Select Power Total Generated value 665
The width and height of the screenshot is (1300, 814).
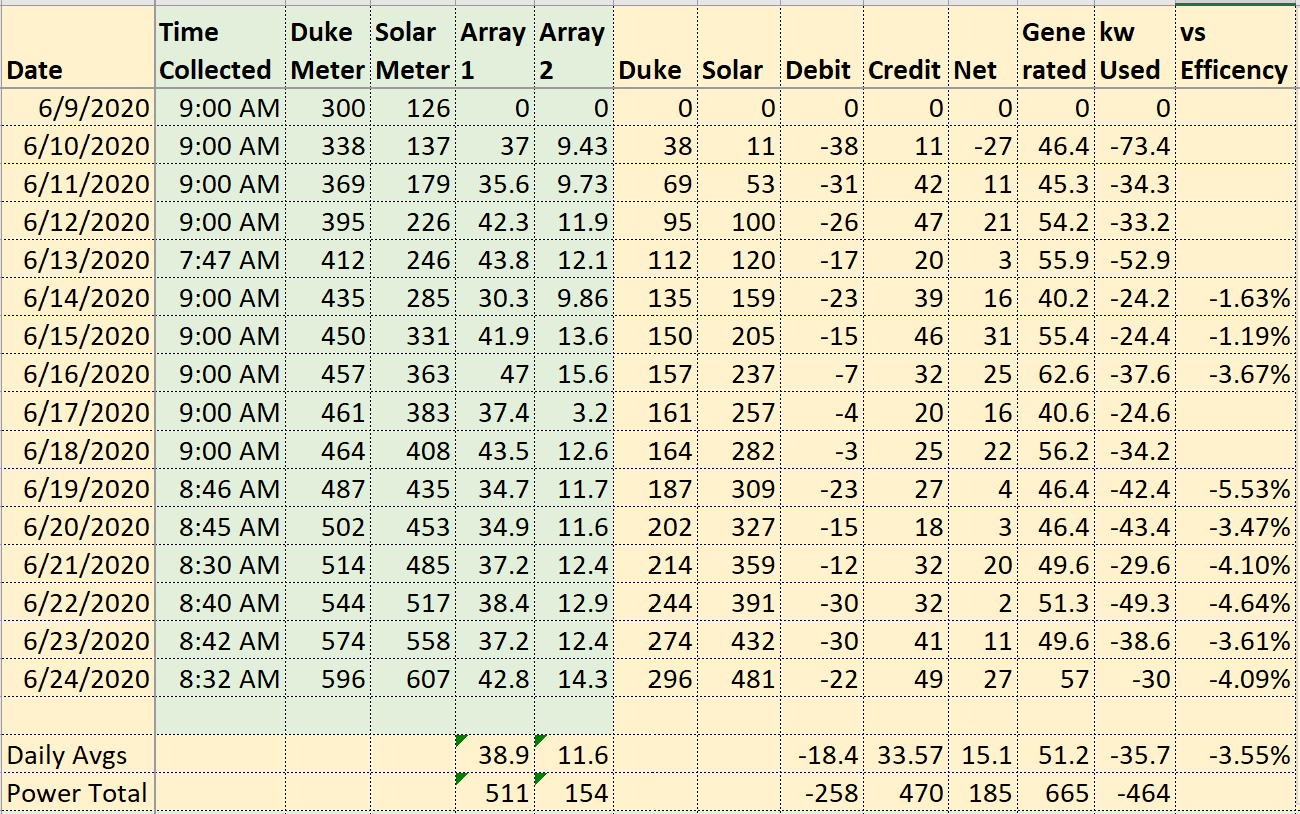1056,792
